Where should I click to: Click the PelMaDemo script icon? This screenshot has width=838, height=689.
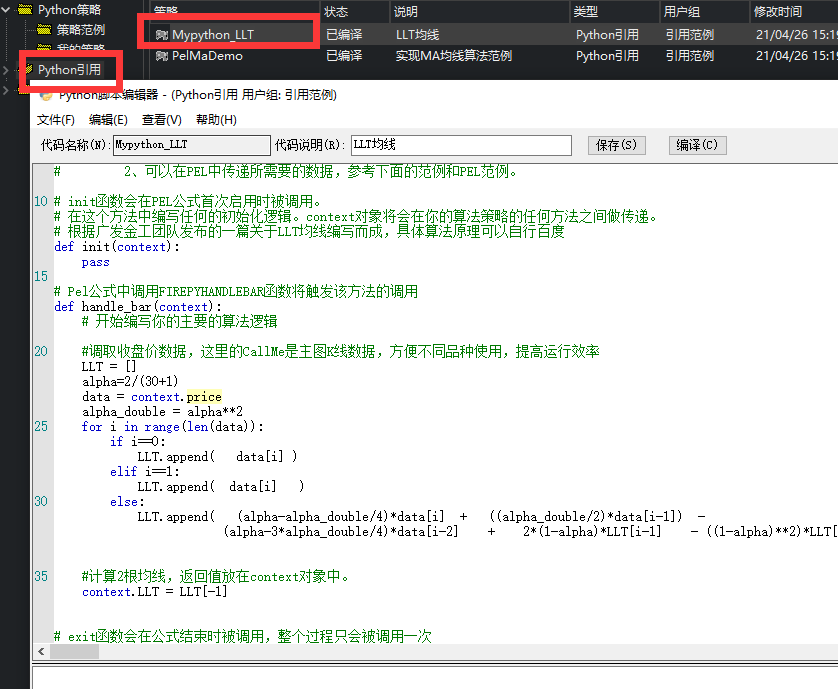(x=161, y=56)
